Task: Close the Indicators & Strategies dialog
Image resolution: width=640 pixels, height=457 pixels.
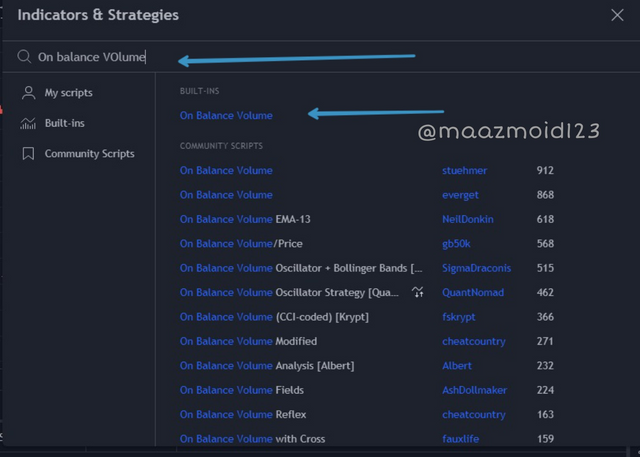Action: point(616,15)
